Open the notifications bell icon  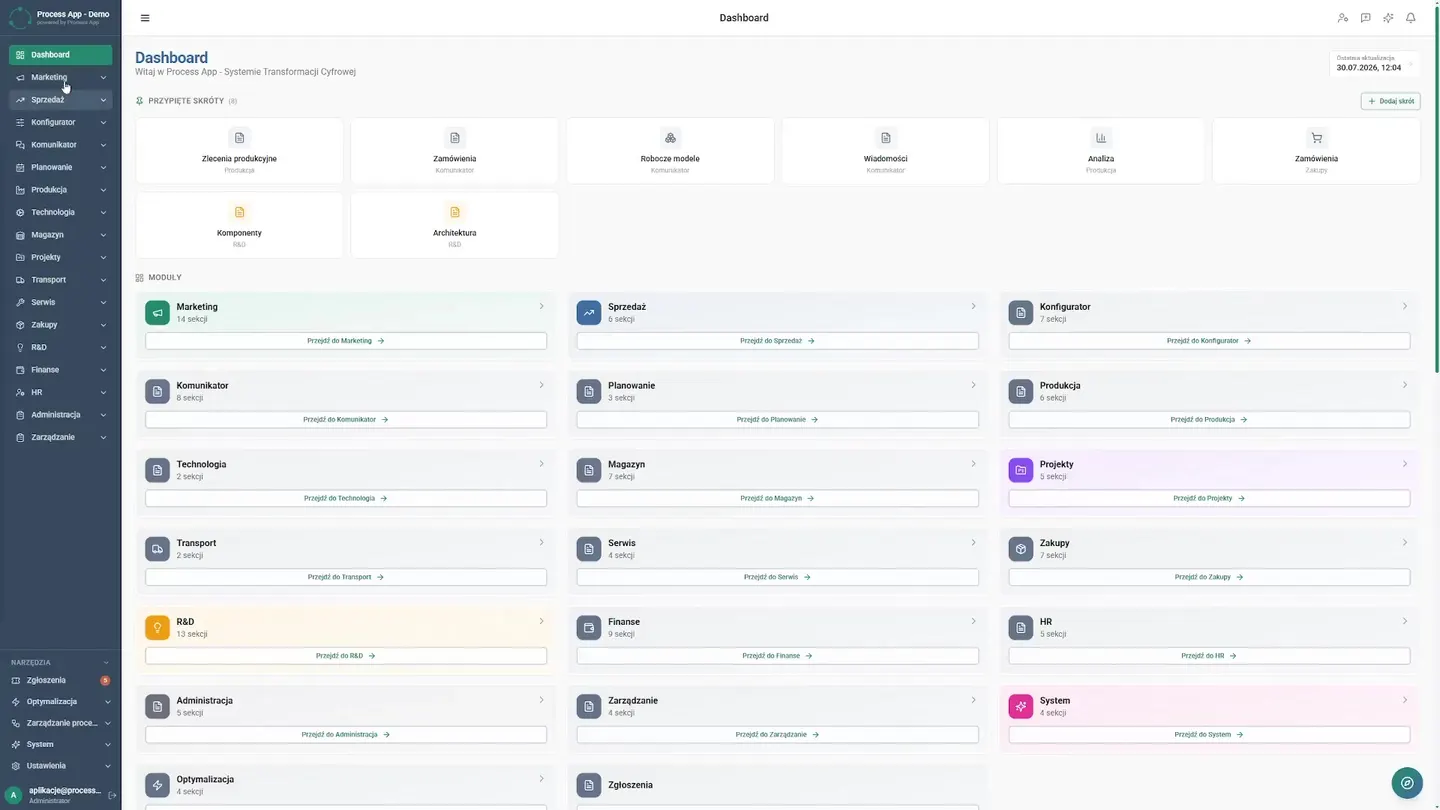(x=1411, y=18)
